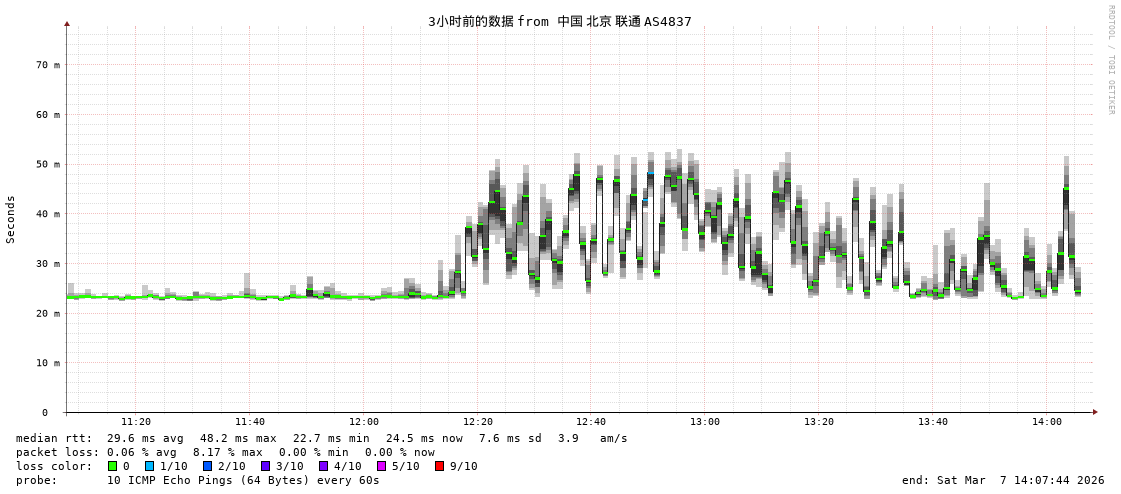Click the end timestamp Sat Mar 7
The width and height of the screenshot is (1121, 494).
click(x=1003, y=480)
